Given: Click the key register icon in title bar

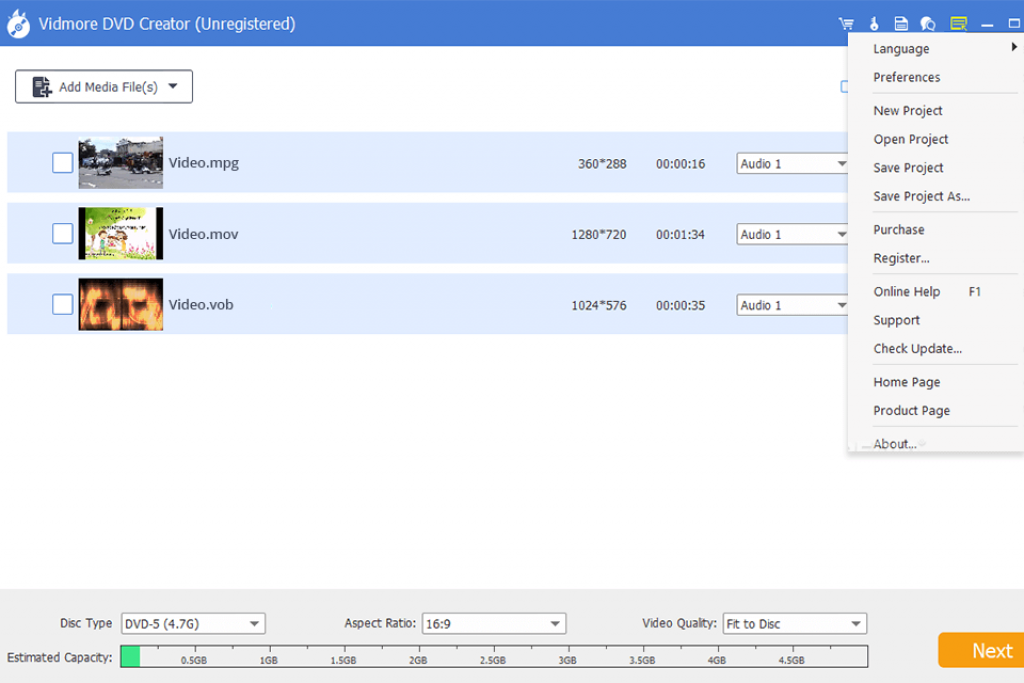Looking at the screenshot, I should pyautogui.click(x=873, y=24).
